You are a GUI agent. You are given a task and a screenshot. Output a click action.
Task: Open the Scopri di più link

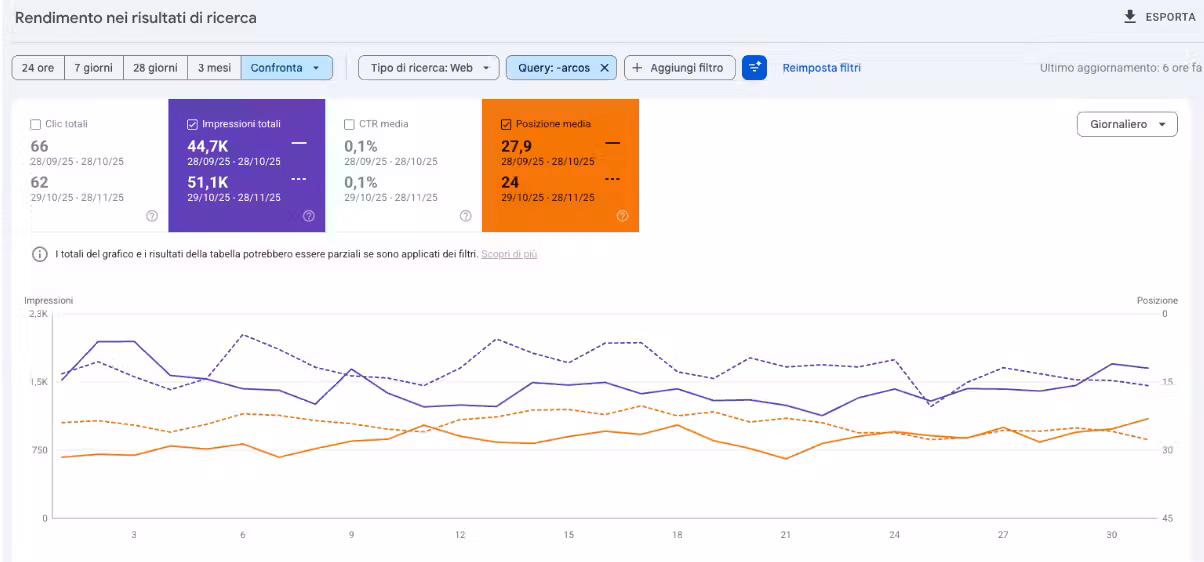coord(509,254)
